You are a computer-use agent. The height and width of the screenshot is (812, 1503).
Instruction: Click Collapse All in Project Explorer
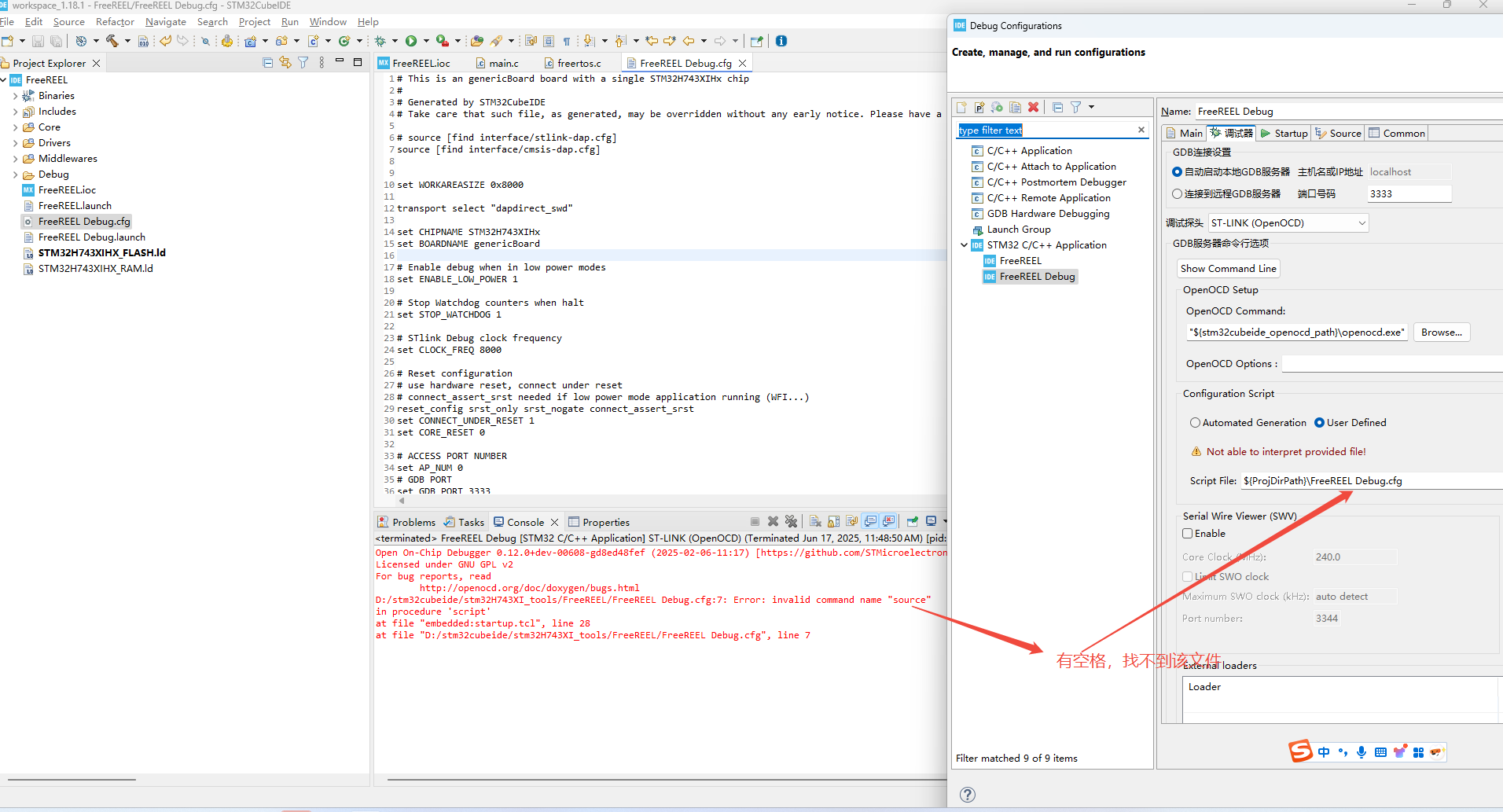(267, 63)
